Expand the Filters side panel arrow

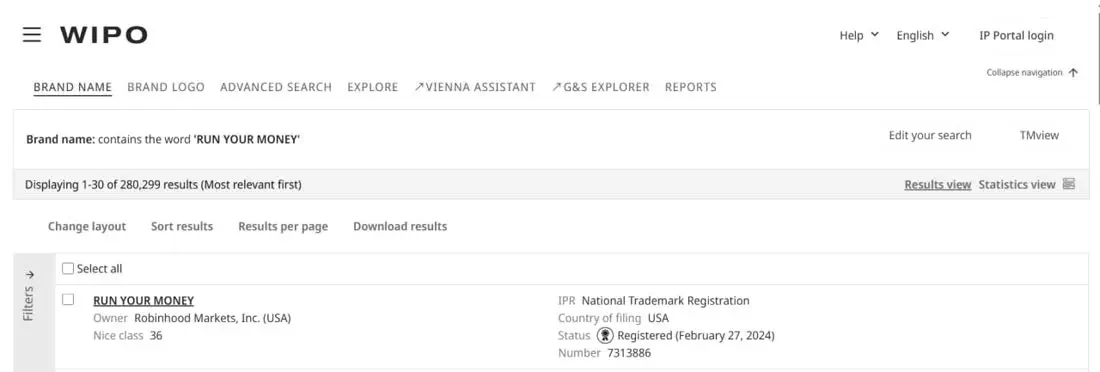point(29,274)
